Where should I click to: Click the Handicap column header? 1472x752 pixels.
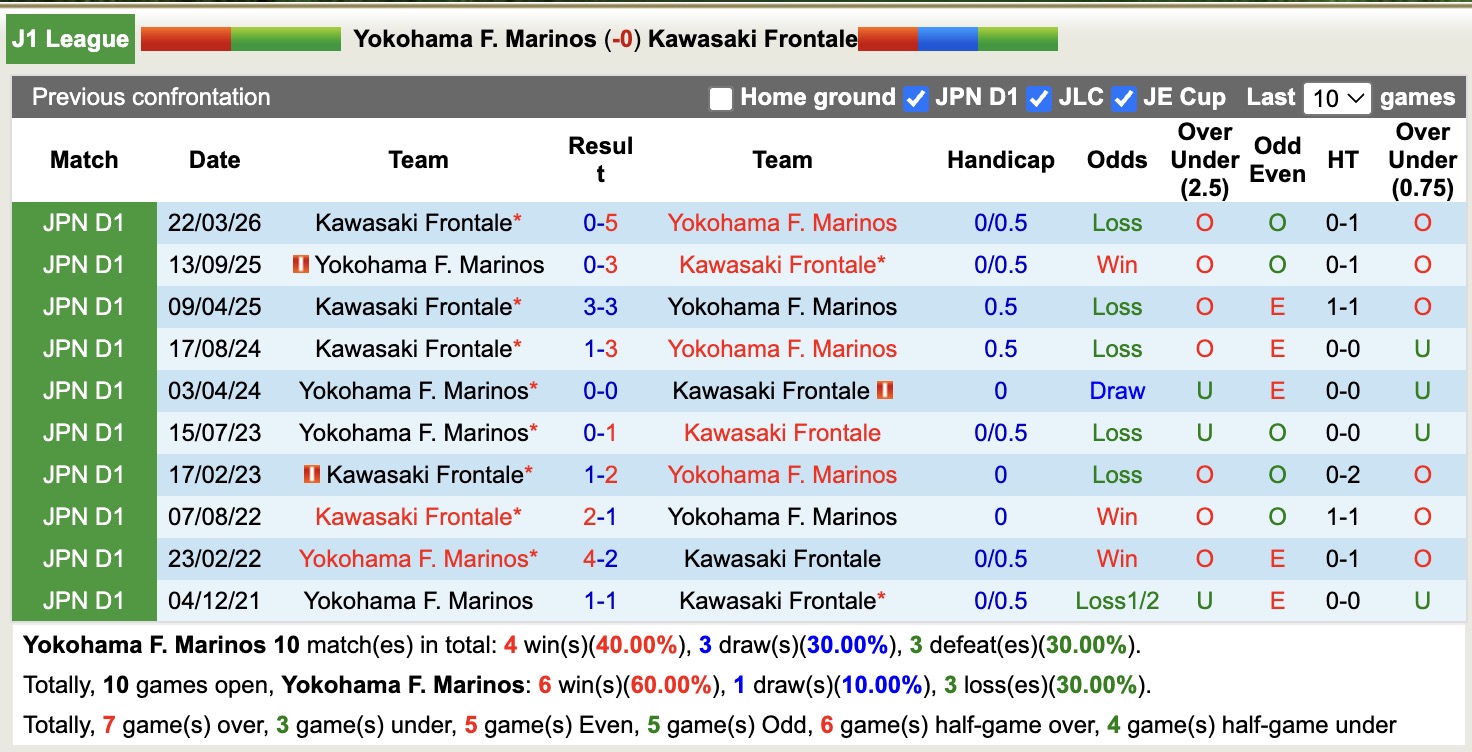click(1000, 159)
